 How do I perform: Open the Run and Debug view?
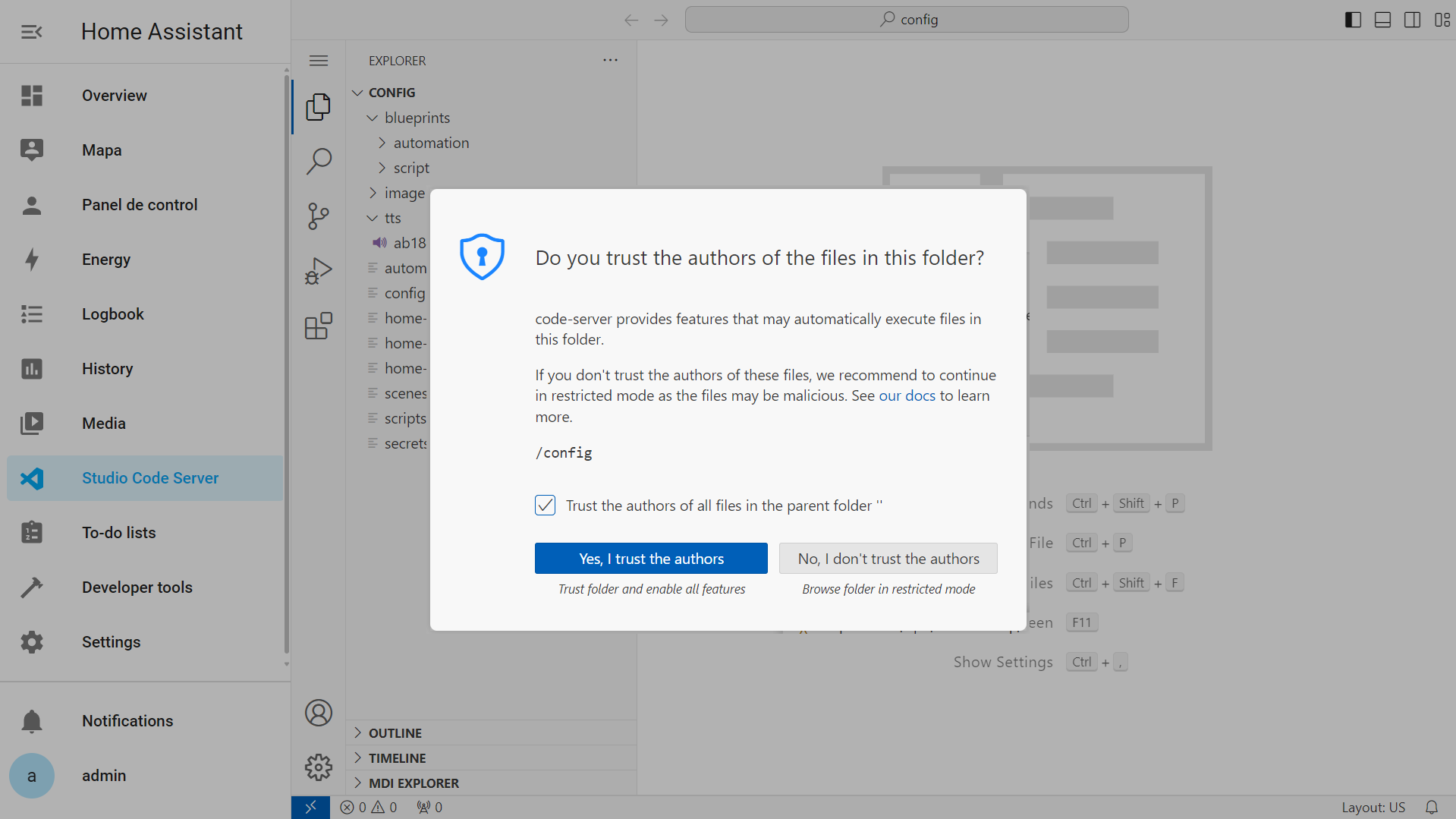319,271
